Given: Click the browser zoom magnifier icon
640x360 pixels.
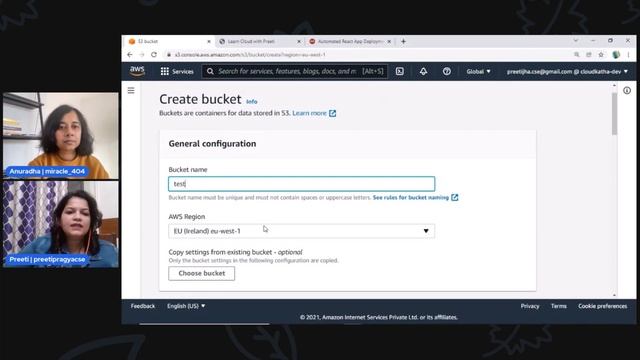Looking at the screenshot, I should 576,55.
